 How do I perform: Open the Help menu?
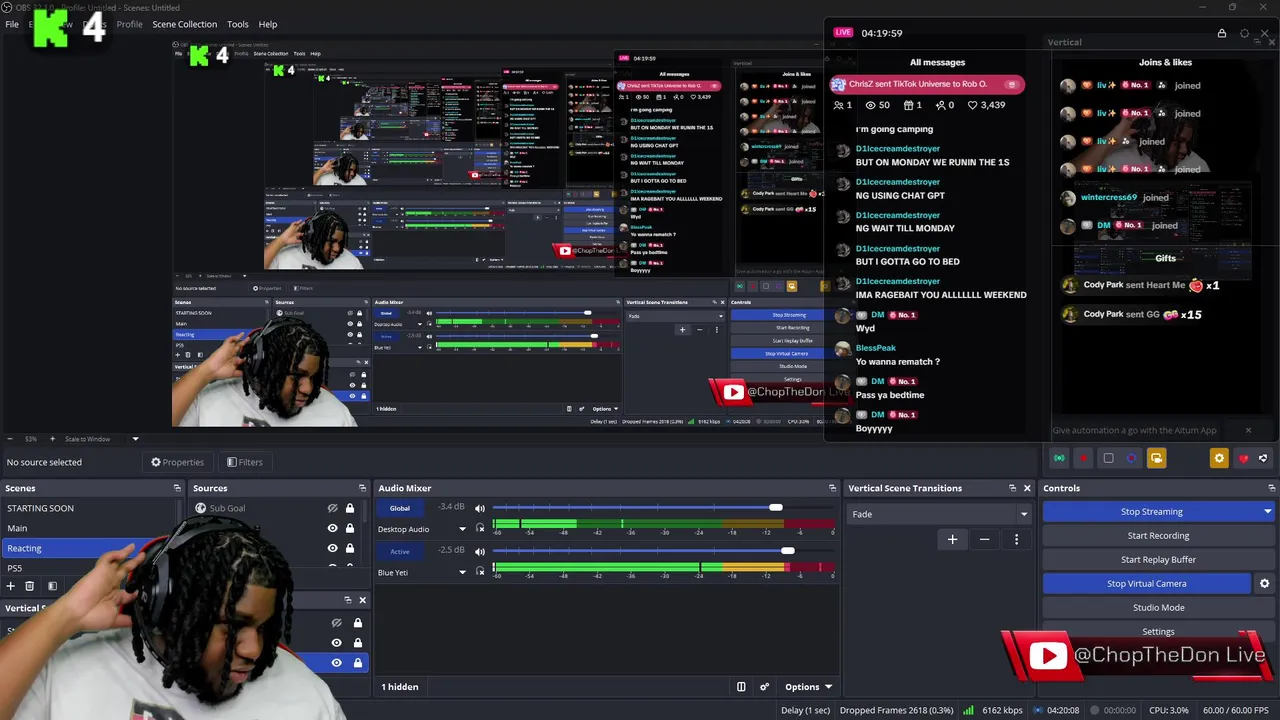(x=268, y=24)
